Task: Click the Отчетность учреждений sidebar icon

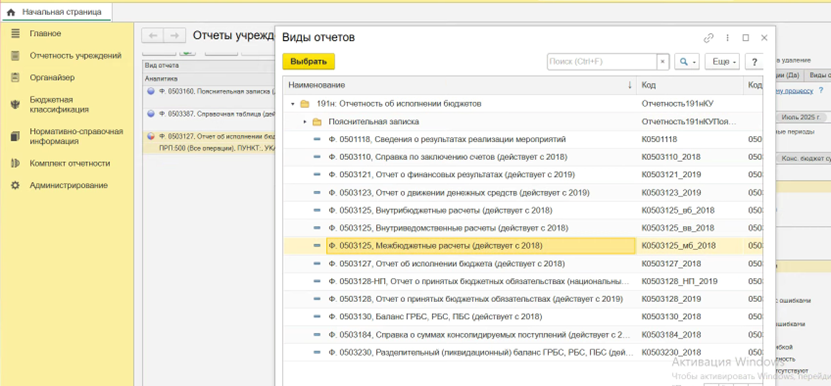Action: click(15, 56)
